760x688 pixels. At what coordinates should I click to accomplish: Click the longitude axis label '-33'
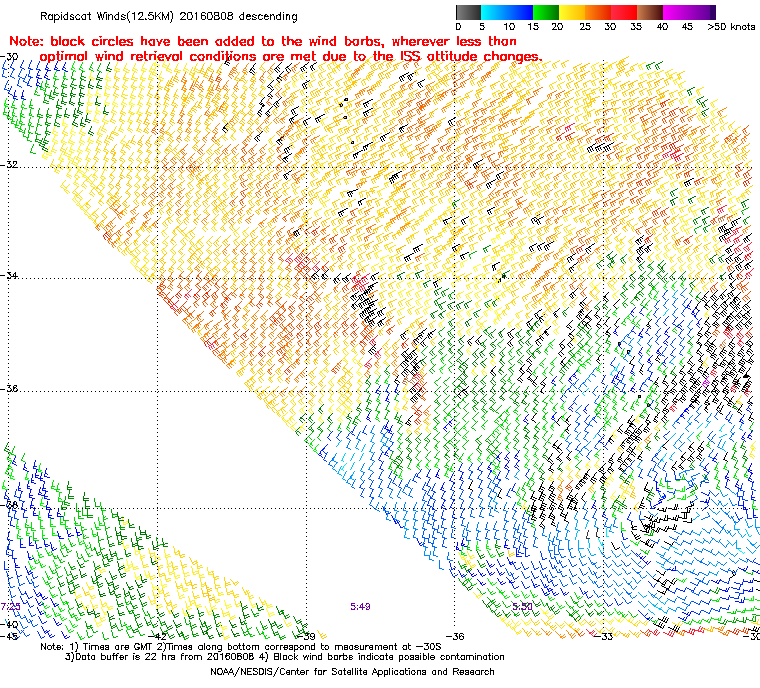coord(602,636)
